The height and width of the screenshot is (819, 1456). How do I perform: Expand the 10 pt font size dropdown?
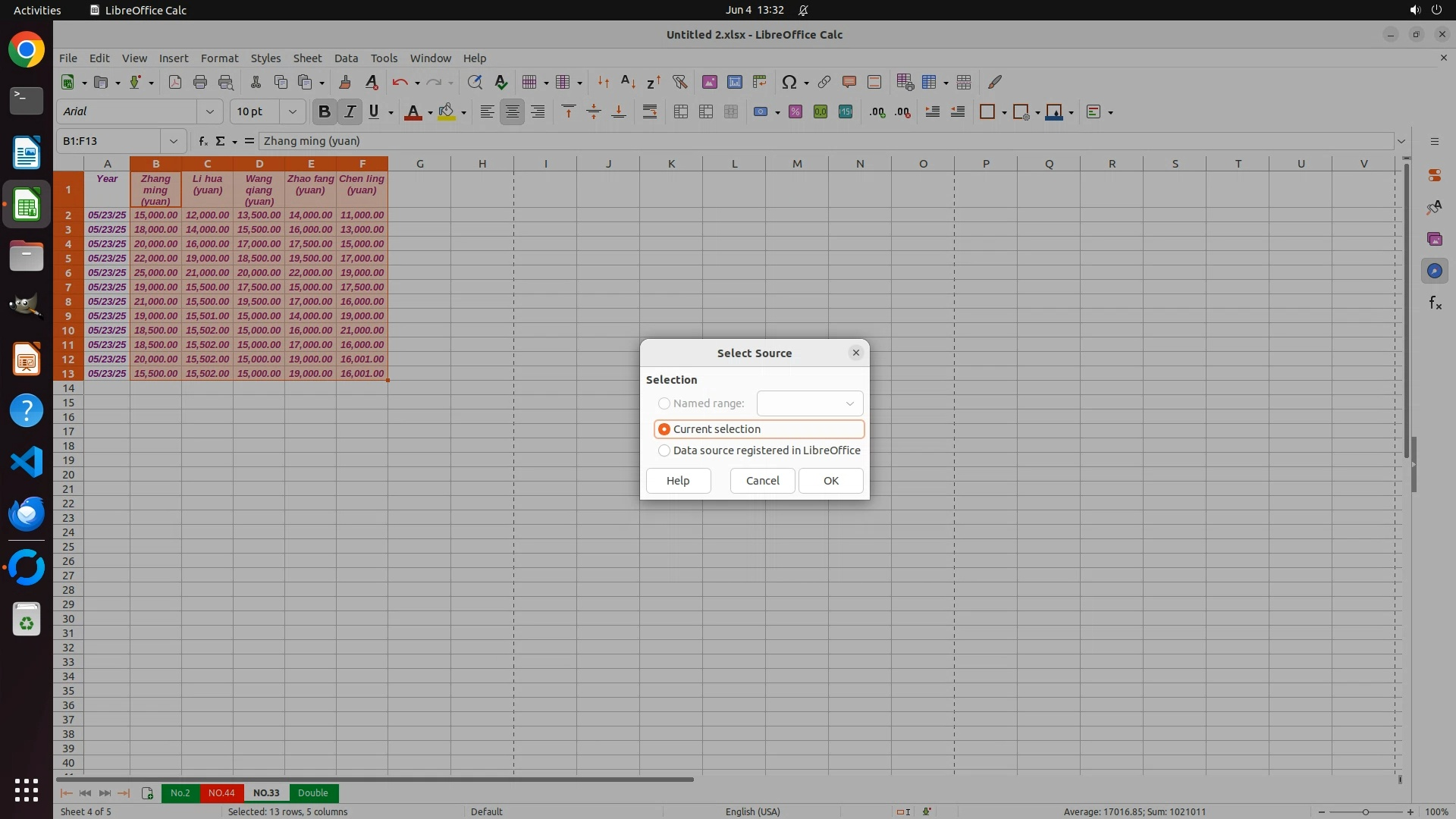[x=292, y=111]
